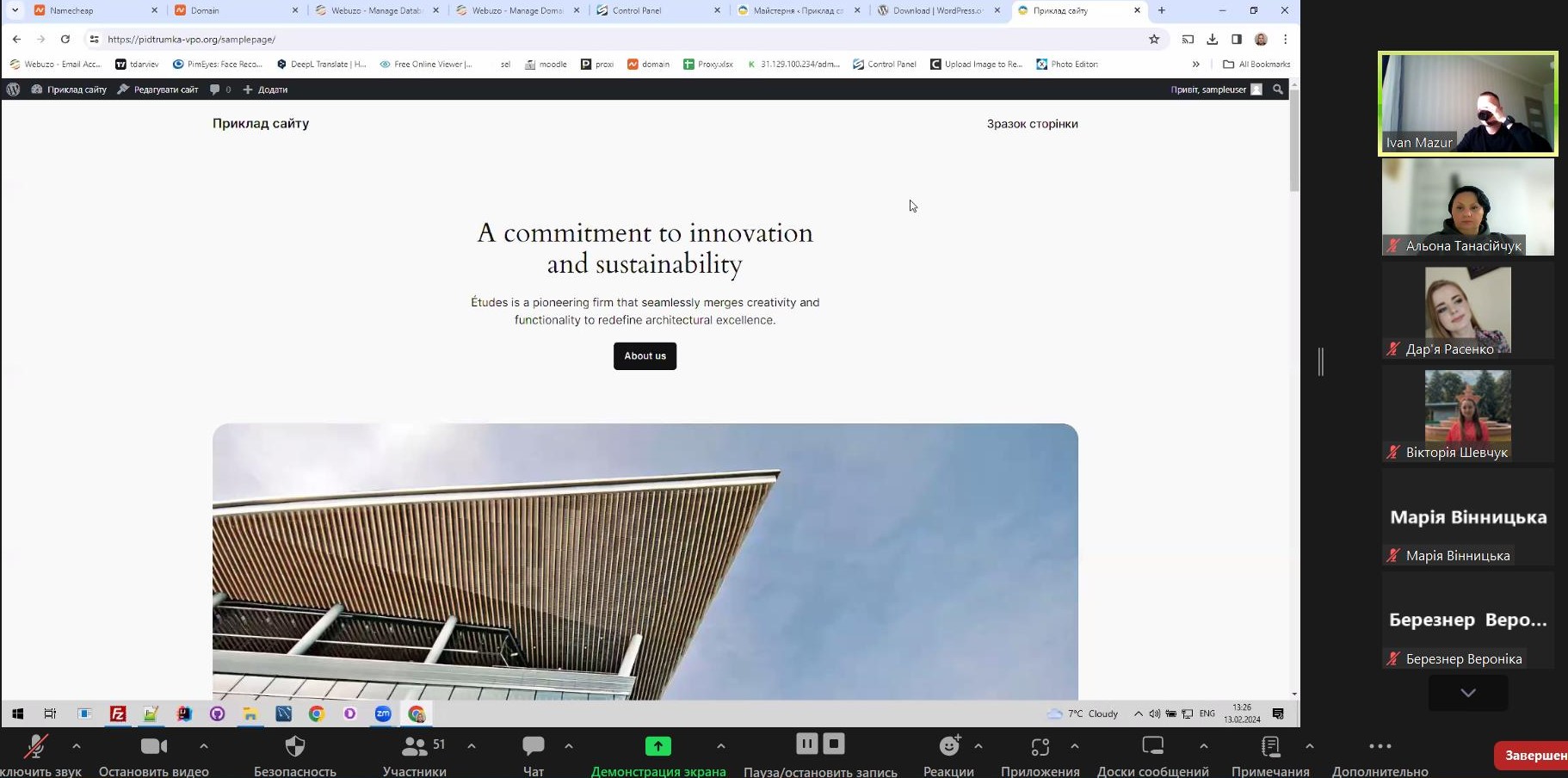The height and width of the screenshot is (778, 1568).
Task: Expand the audio options arrow beside microphone
Action: point(77,746)
